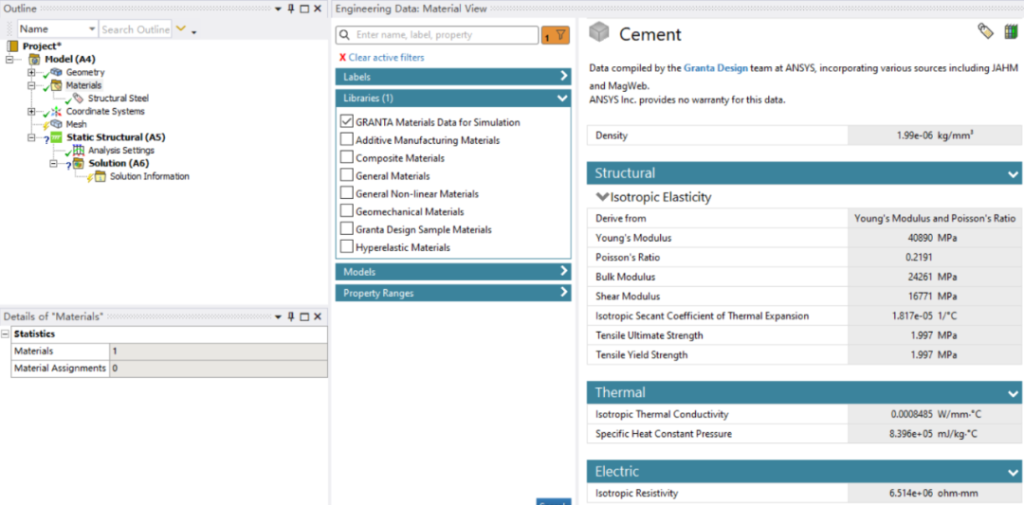Open Analysis Settings in the tree
1024x505 pixels.
tap(120, 150)
